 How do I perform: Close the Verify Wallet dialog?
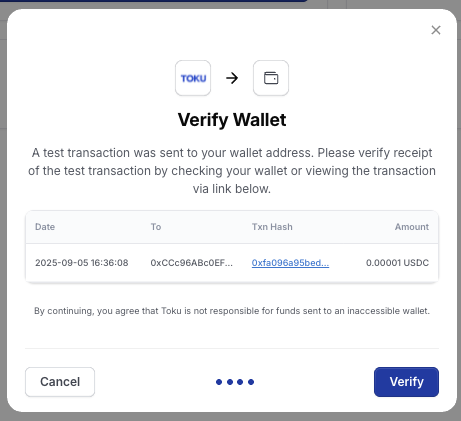pos(436,30)
